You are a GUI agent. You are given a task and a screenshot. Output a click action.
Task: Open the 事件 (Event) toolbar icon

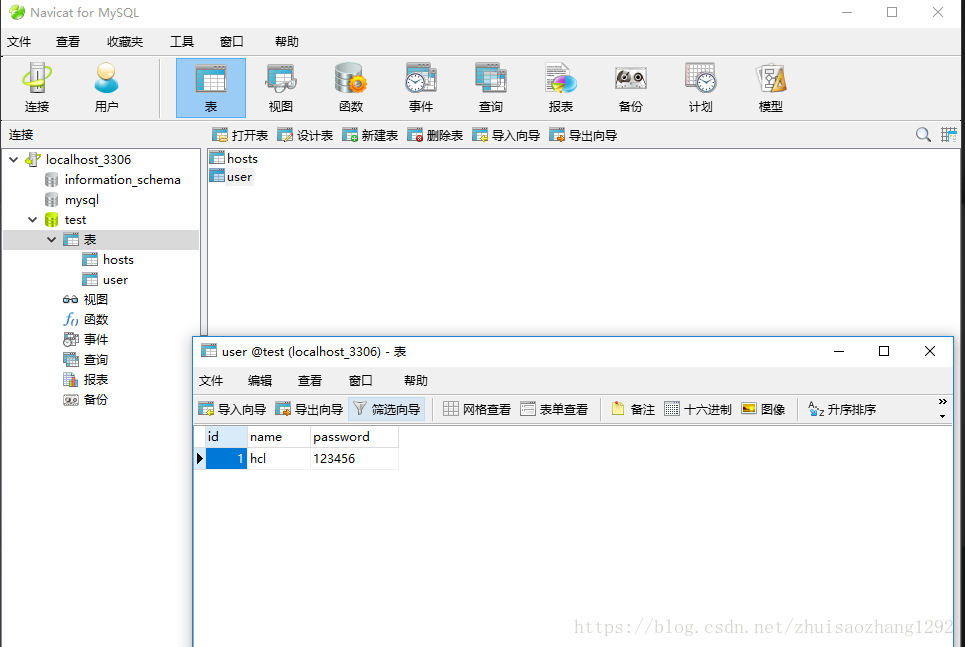pyautogui.click(x=421, y=87)
